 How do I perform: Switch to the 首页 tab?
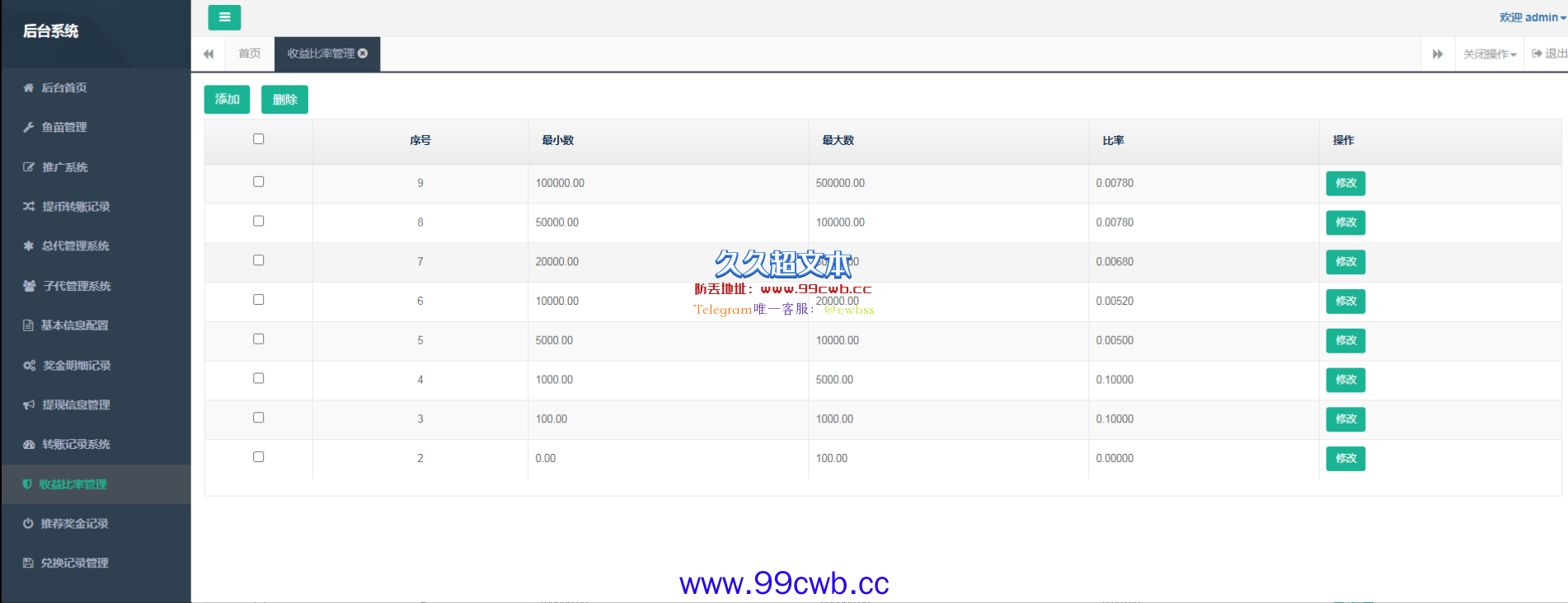click(250, 54)
